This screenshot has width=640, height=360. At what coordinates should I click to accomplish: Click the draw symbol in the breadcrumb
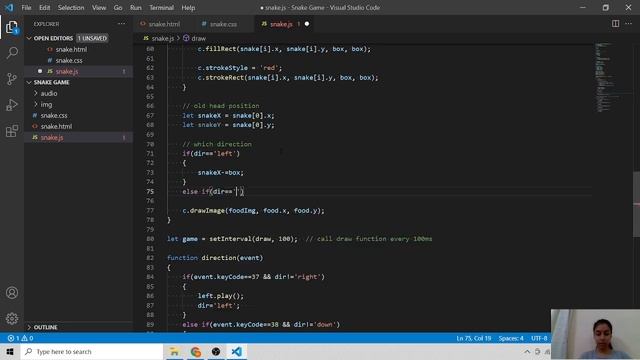tap(194, 38)
